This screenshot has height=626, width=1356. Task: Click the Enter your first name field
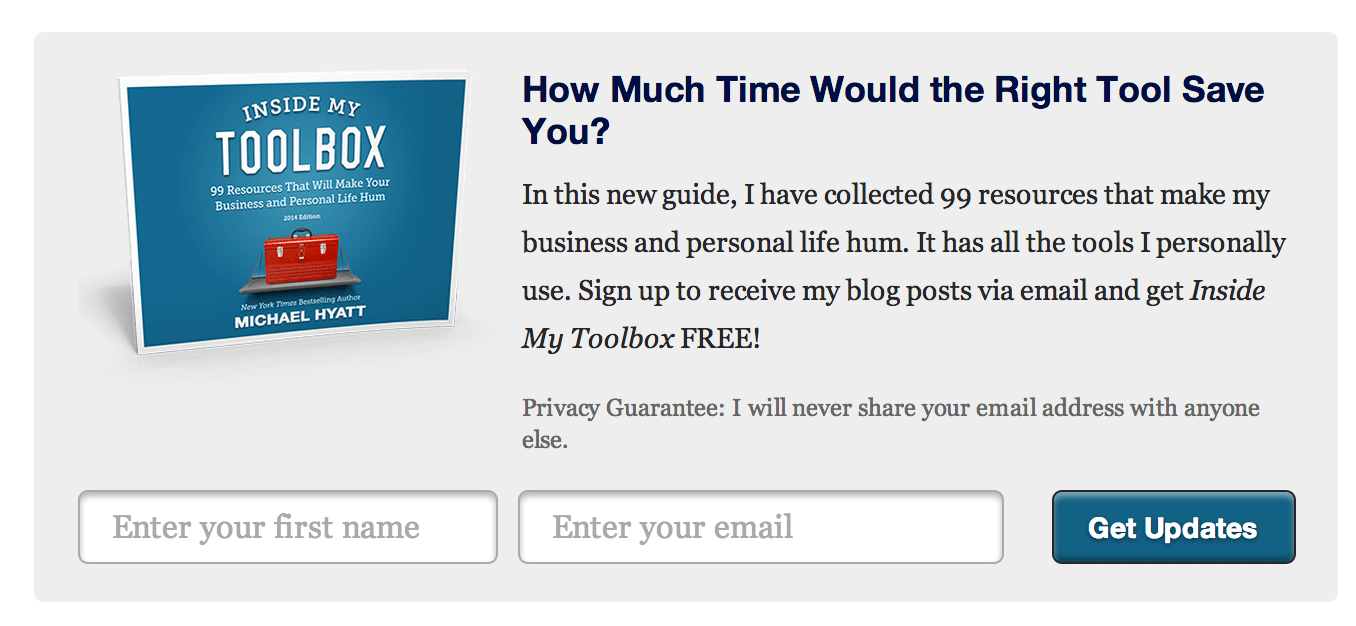tap(287, 527)
